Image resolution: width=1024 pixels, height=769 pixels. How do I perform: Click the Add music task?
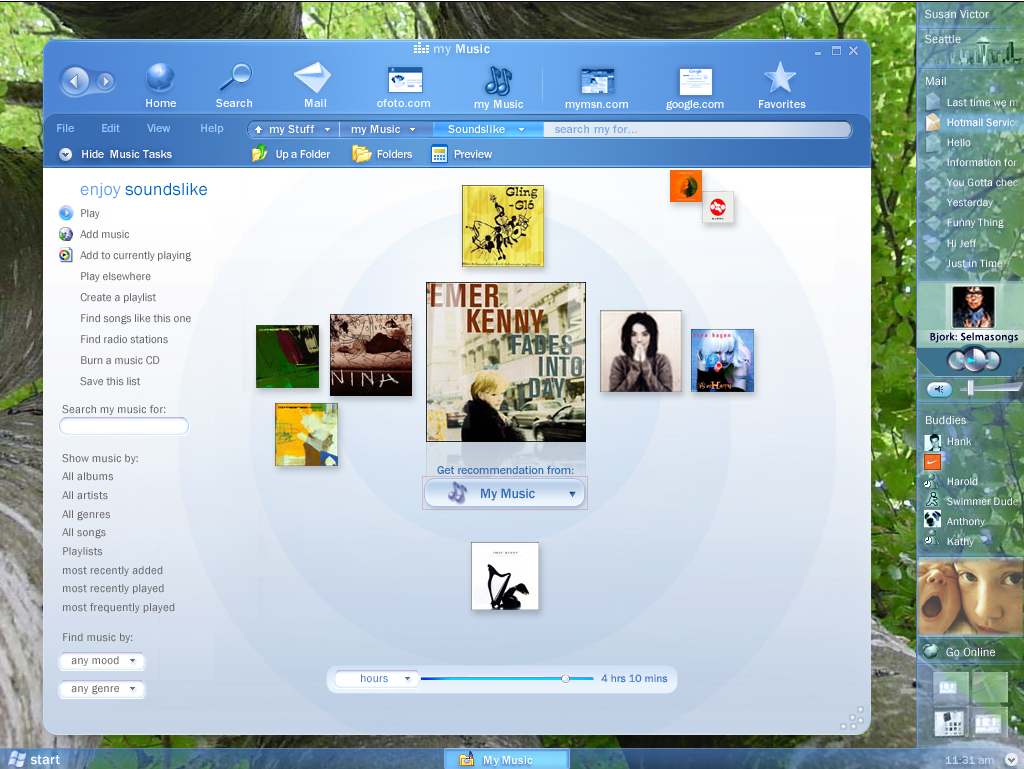[x=104, y=234]
